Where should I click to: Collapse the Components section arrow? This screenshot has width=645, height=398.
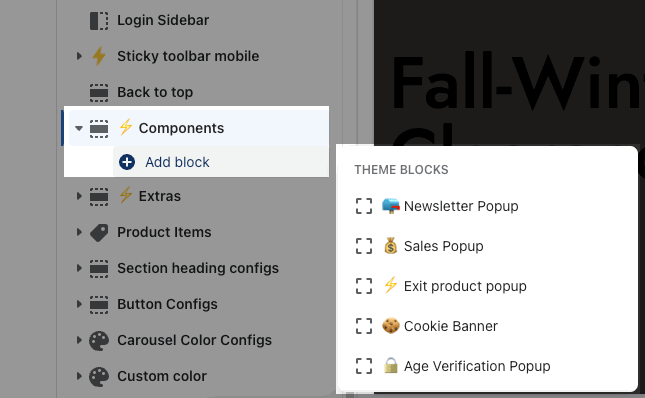click(79, 128)
